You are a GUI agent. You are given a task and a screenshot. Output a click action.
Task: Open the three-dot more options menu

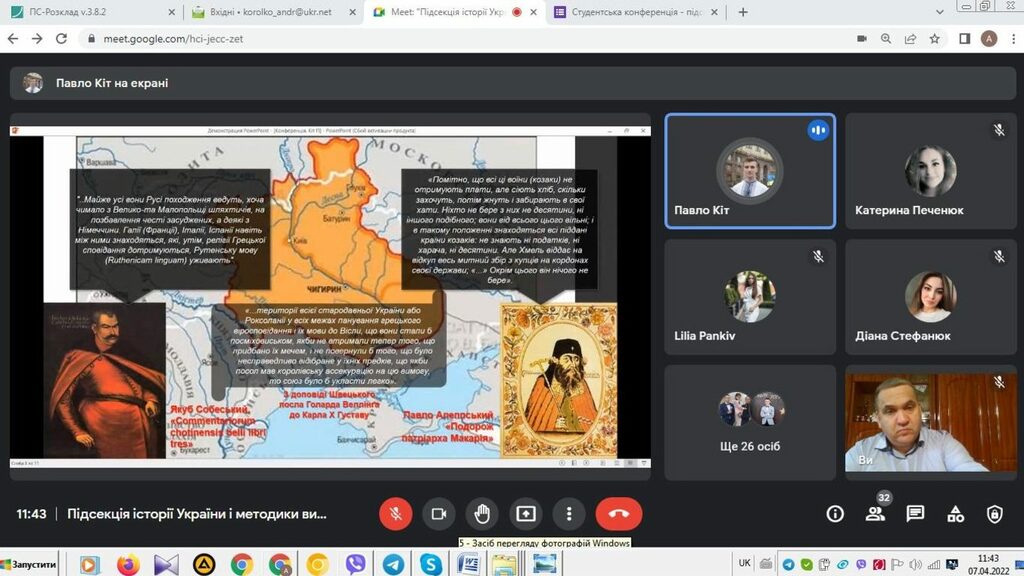point(569,514)
